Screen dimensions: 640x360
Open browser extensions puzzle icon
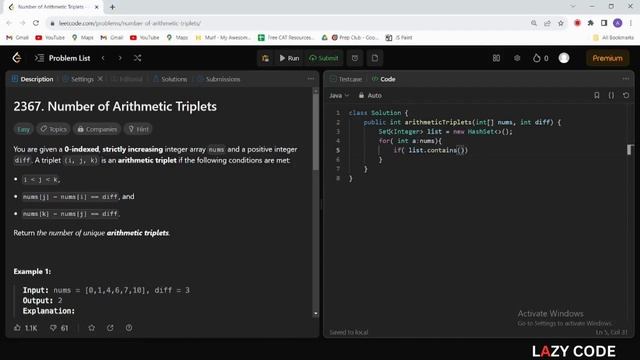591,23
